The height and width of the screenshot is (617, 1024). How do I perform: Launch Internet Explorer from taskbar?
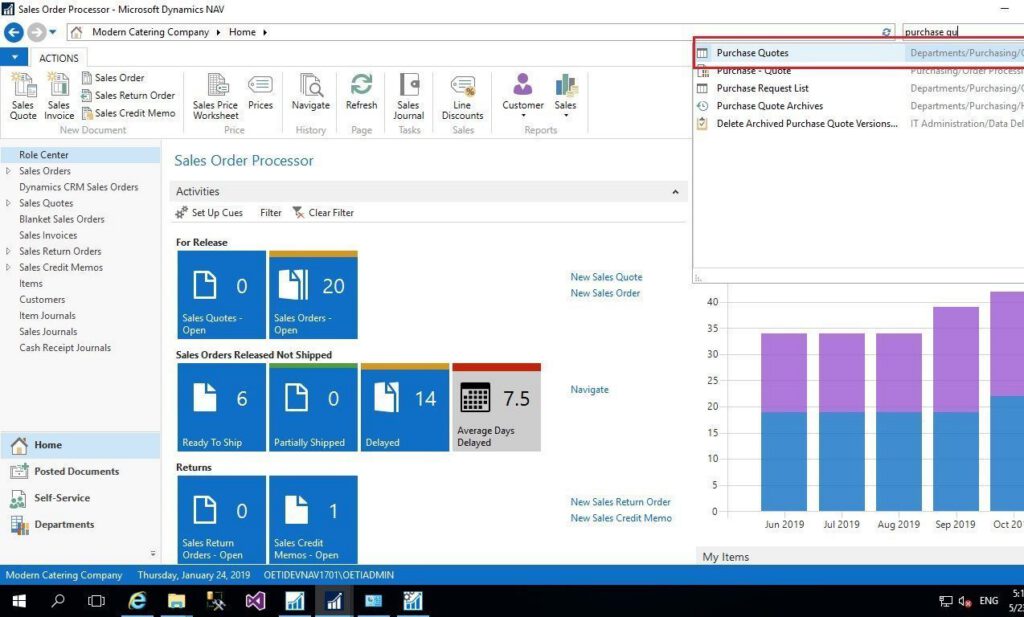point(137,601)
